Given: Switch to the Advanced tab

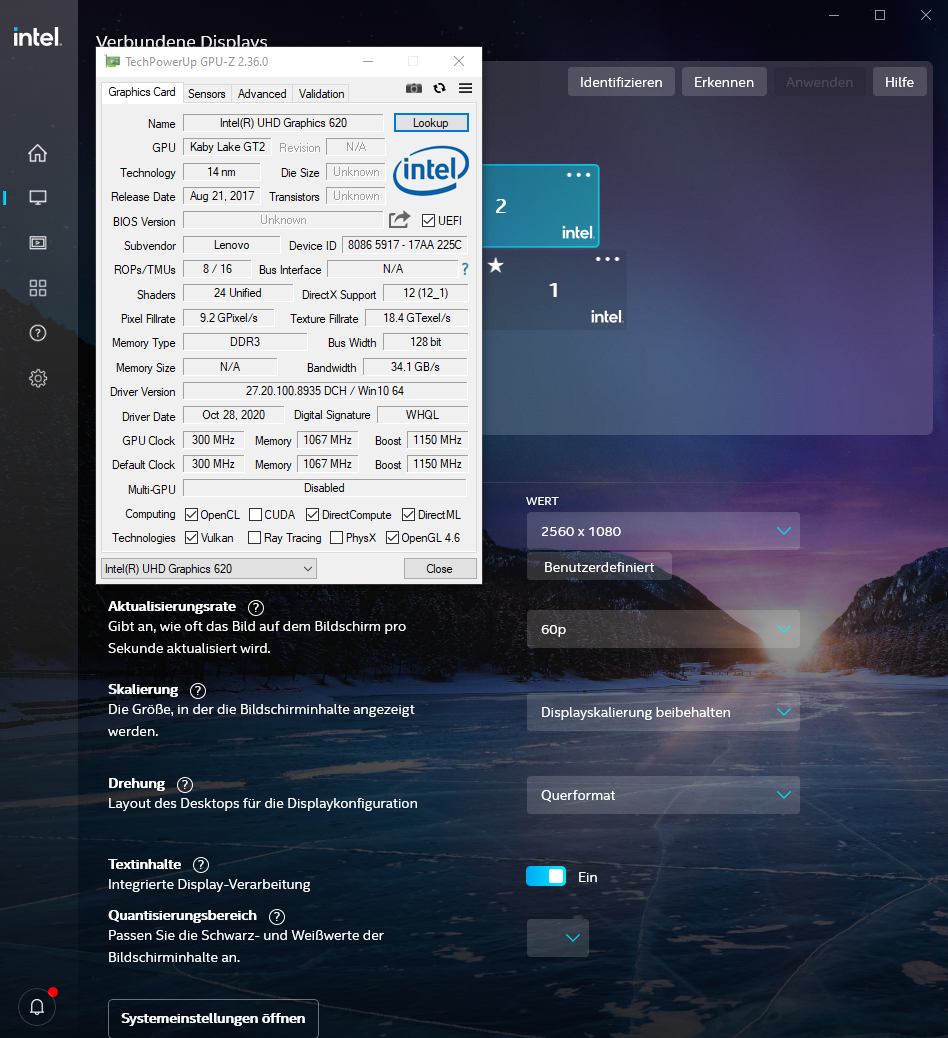Looking at the screenshot, I should tap(262, 94).
